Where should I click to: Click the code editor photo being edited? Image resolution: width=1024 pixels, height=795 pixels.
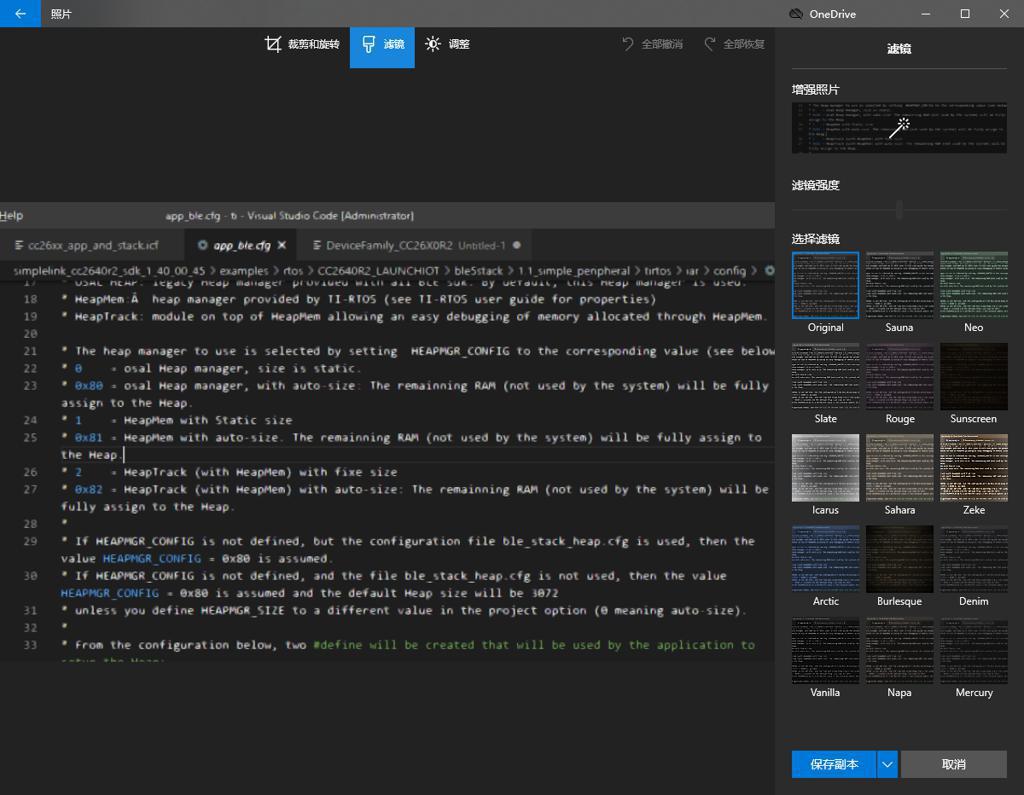[387, 431]
